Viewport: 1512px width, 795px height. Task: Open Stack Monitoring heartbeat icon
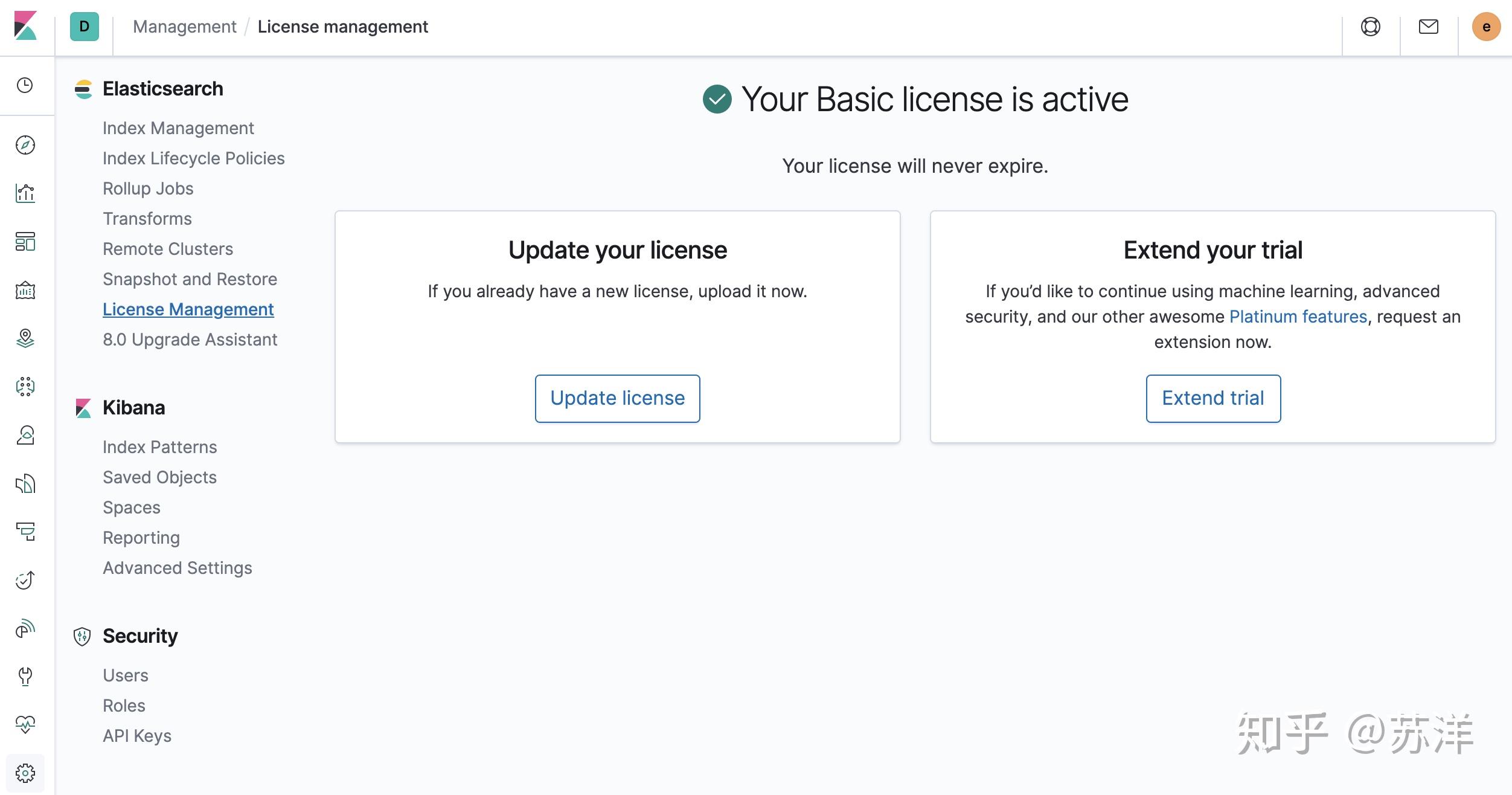[x=25, y=724]
